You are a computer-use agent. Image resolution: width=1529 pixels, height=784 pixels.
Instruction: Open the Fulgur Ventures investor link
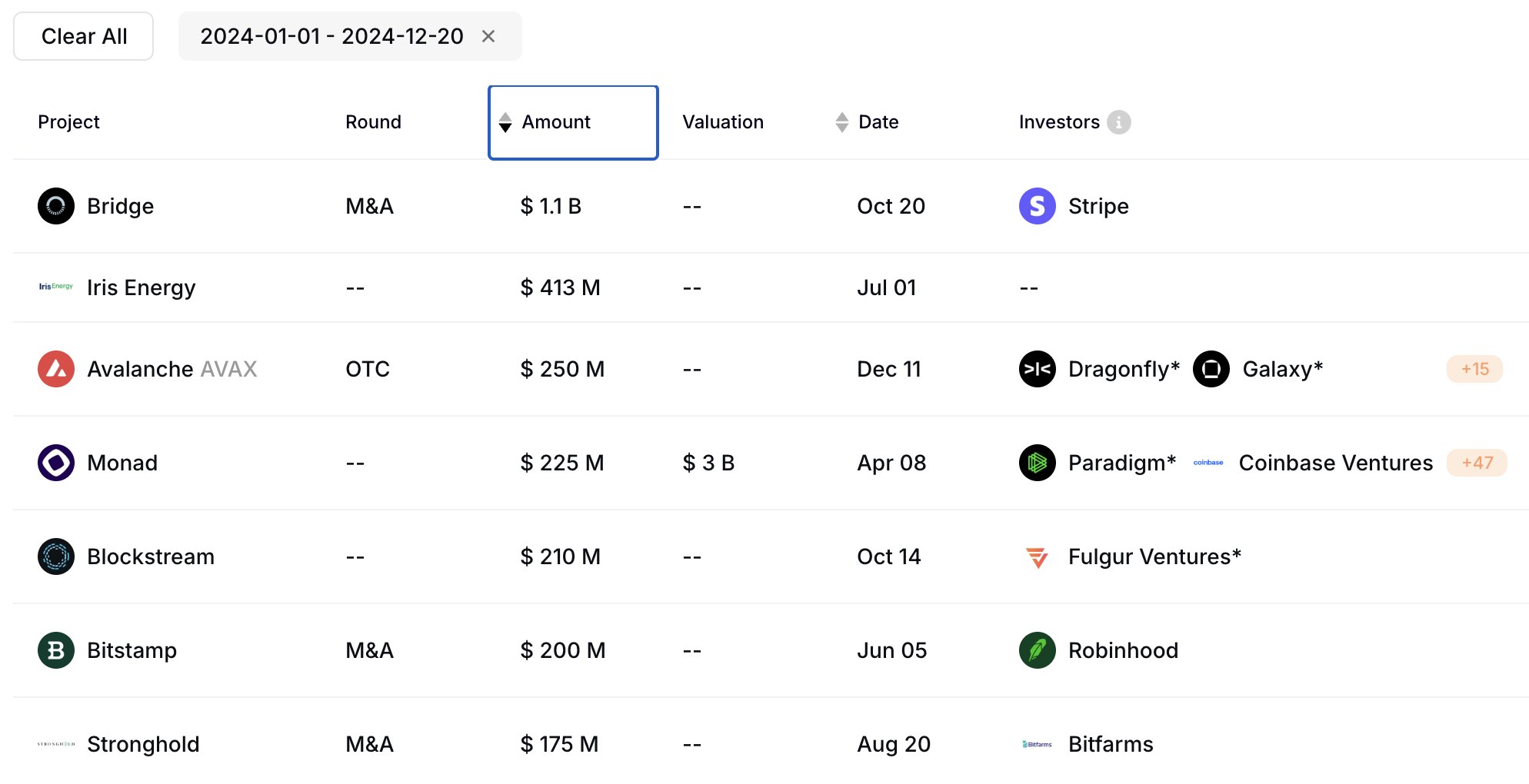pyautogui.click(x=1154, y=556)
